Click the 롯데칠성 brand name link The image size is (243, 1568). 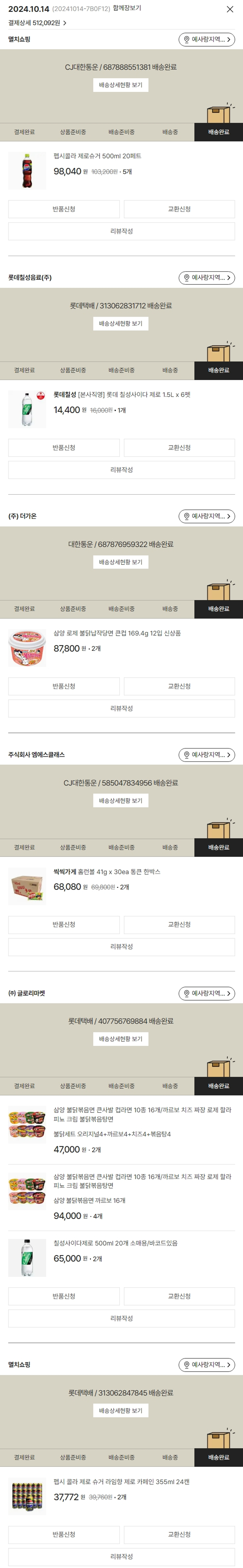tap(64, 395)
